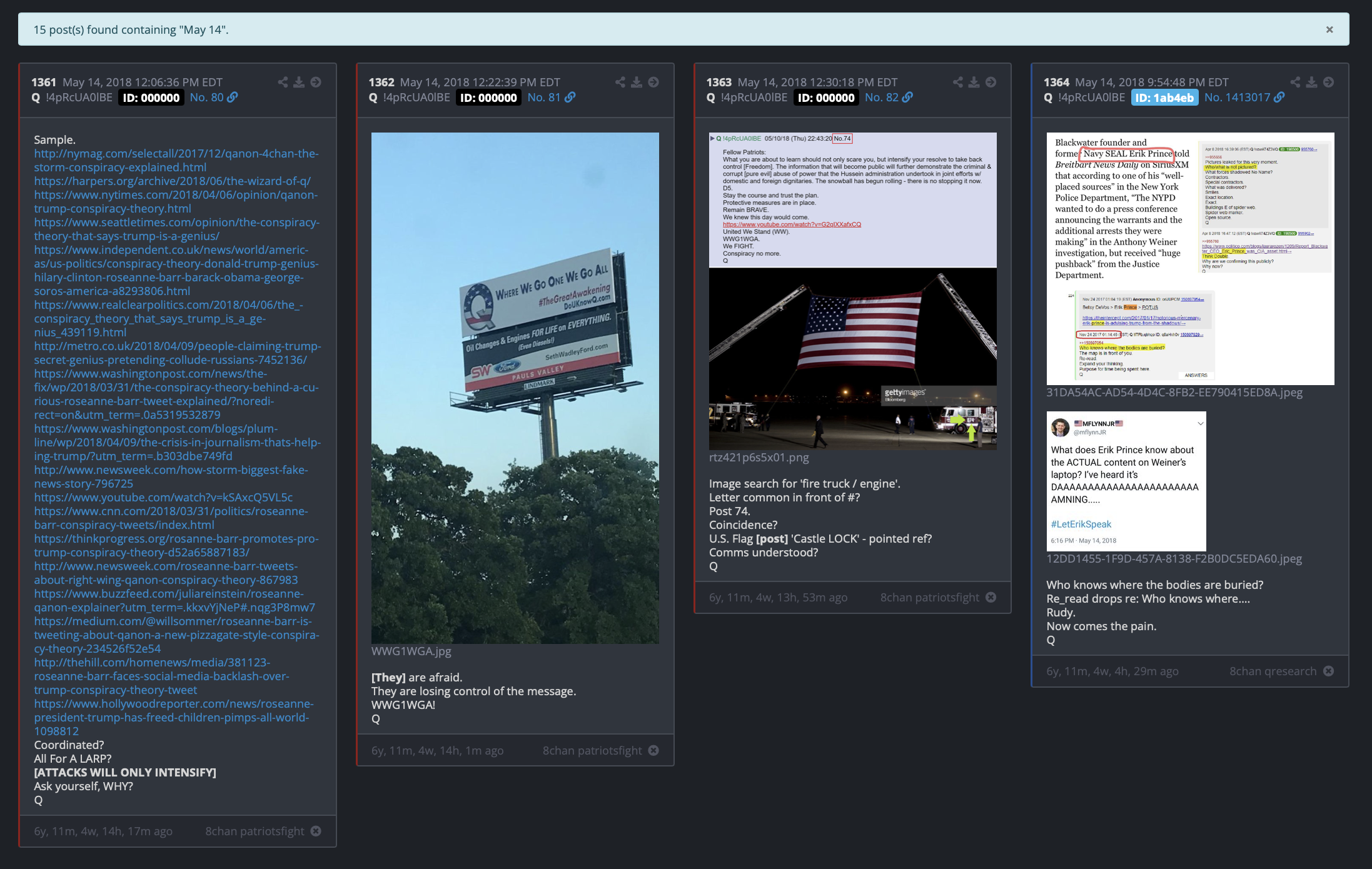Open source link No. 80
Image resolution: width=1372 pixels, height=869 pixels.
tap(214, 98)
